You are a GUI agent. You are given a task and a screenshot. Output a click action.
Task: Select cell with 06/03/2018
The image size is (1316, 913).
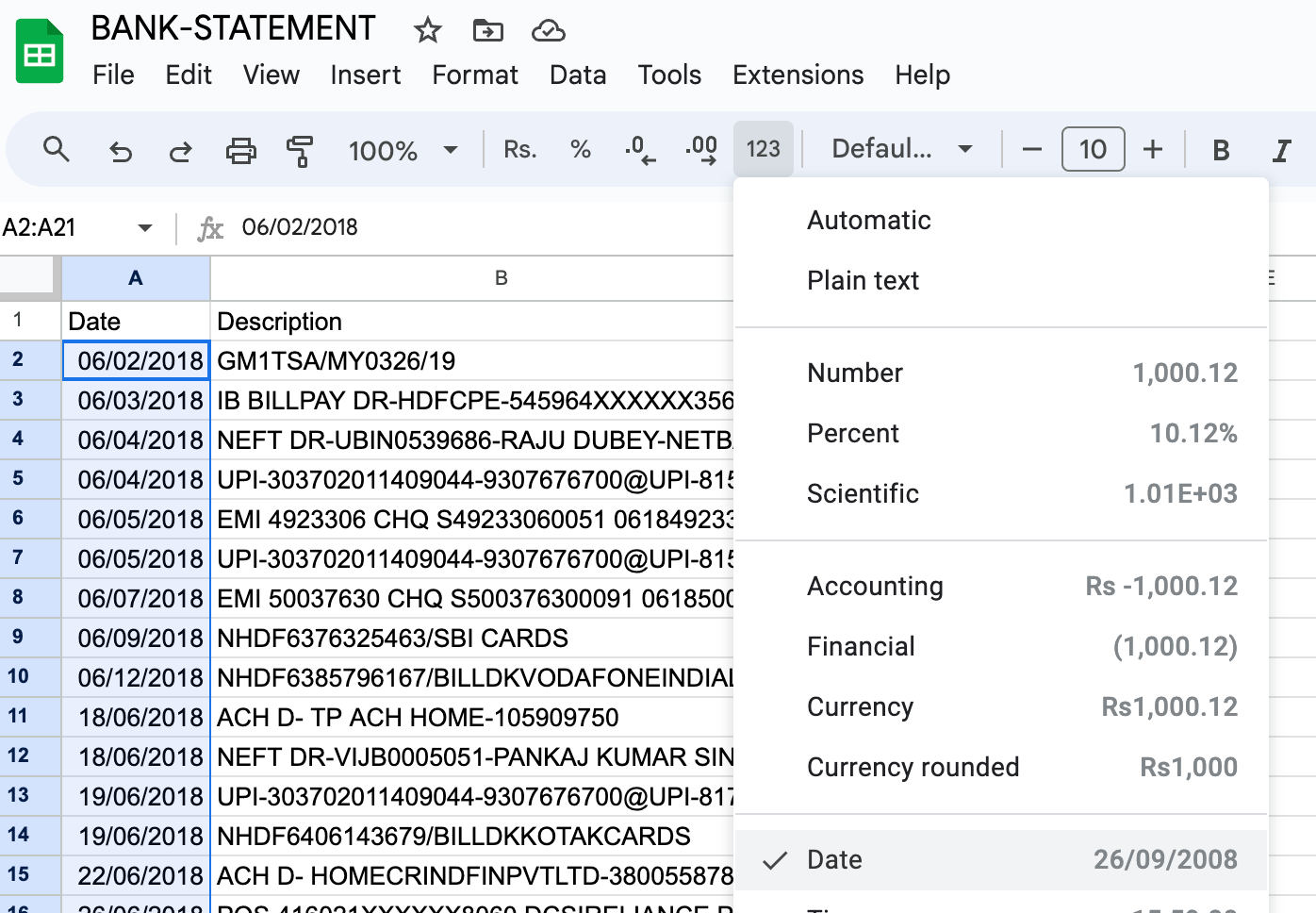136,401
